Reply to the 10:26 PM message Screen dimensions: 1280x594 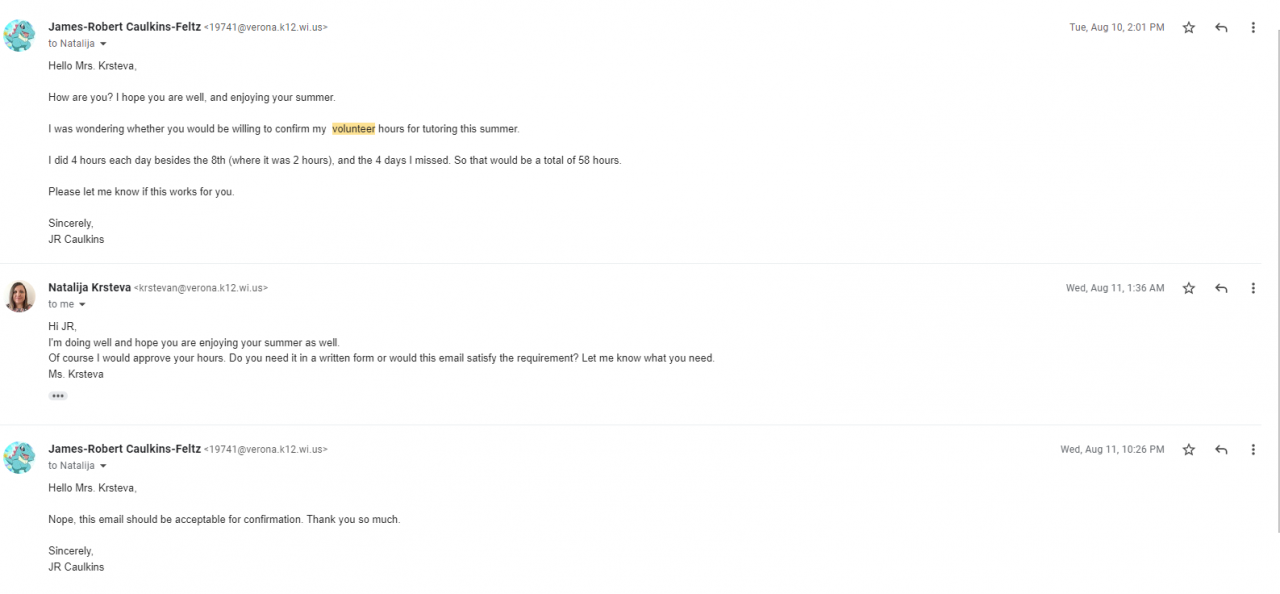[1221, 450]
